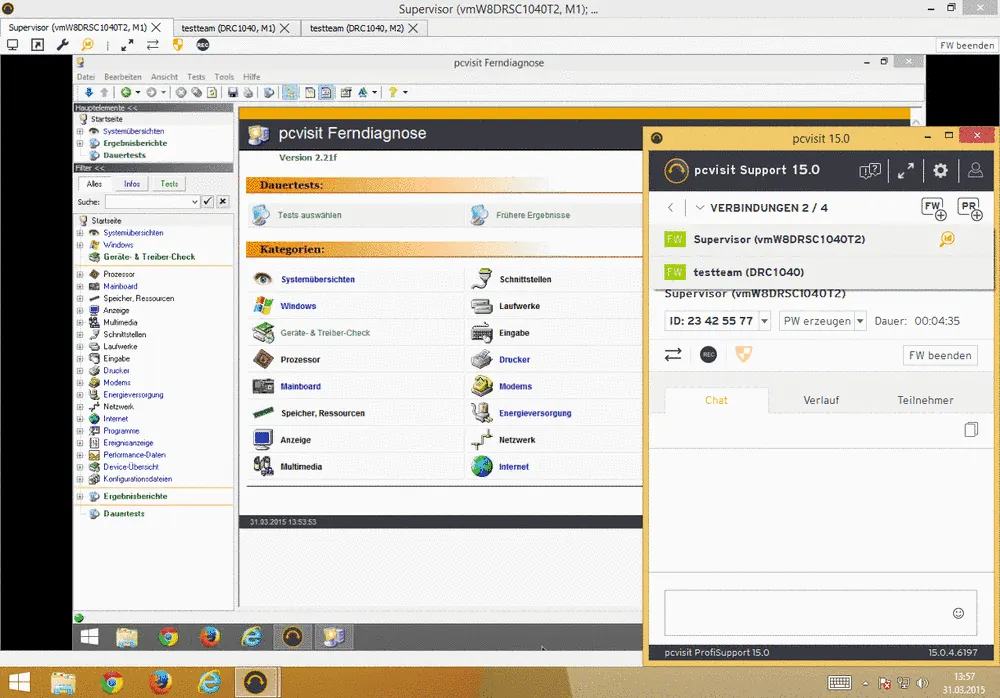Image resolution: width=1000 pixels, height=698 pixels.
Task: Open the Suche combo box dropdown
Action: 195,202
